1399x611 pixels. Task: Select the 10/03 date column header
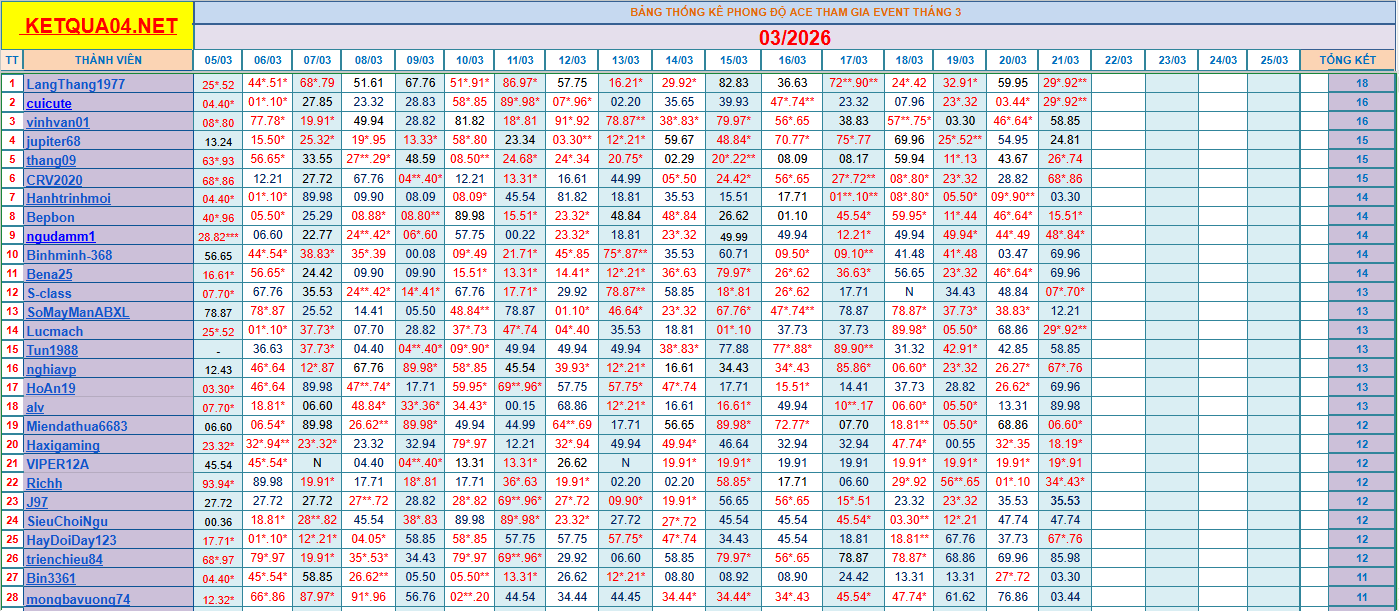[470, 60]
